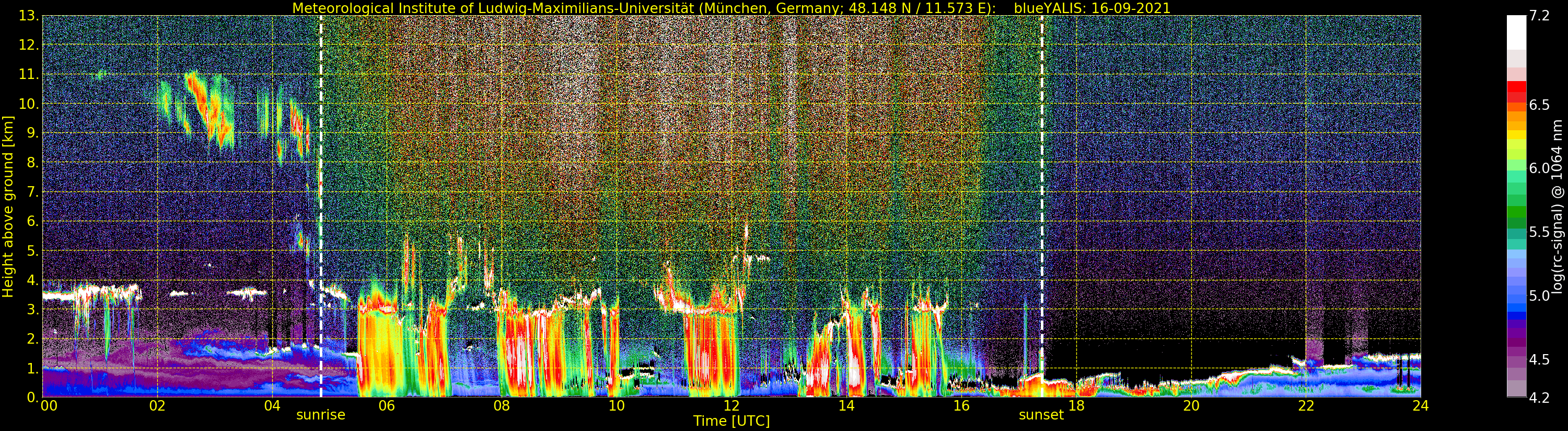Click the colorbar value "6.5"
Viewport: 1568px width, 431px height.
click(1539, 105)
